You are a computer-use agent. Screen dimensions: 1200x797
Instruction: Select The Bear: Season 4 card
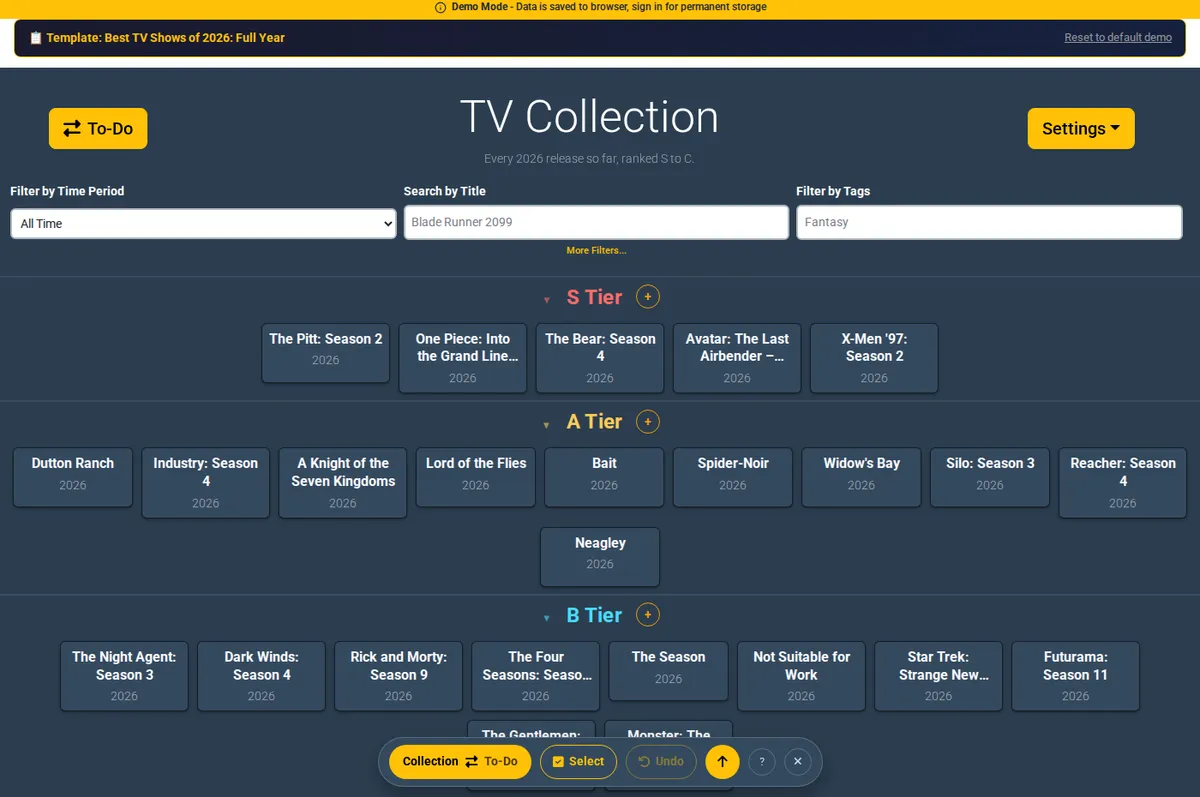(600, 357)
